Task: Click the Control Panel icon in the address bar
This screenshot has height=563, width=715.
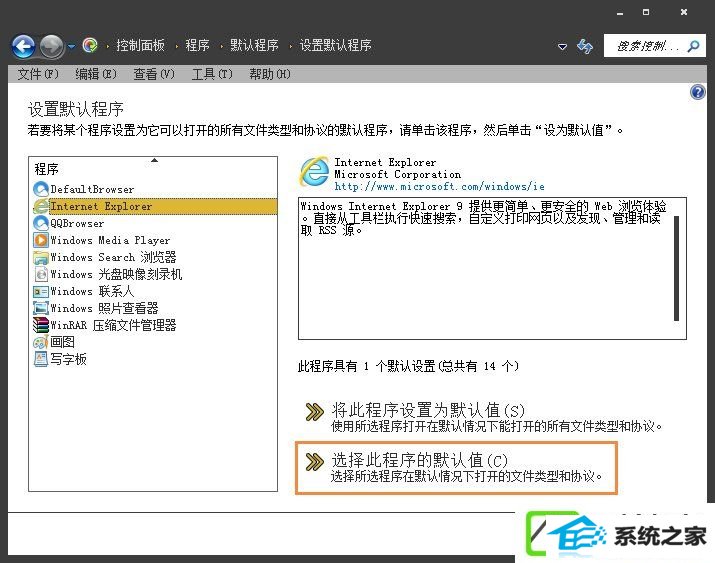Action: click(x=90, y=45)
